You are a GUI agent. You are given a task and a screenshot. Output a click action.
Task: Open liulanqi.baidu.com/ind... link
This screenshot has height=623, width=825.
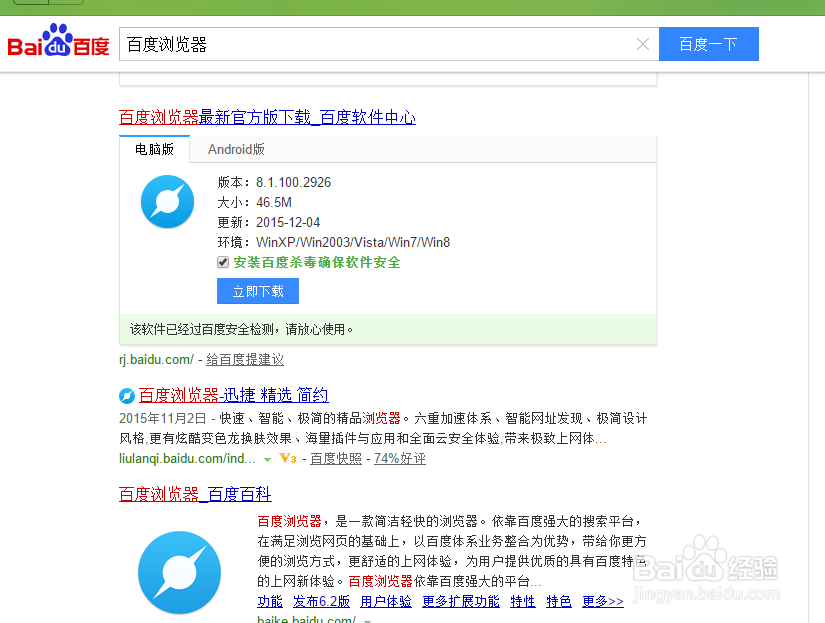coord(187,458)
